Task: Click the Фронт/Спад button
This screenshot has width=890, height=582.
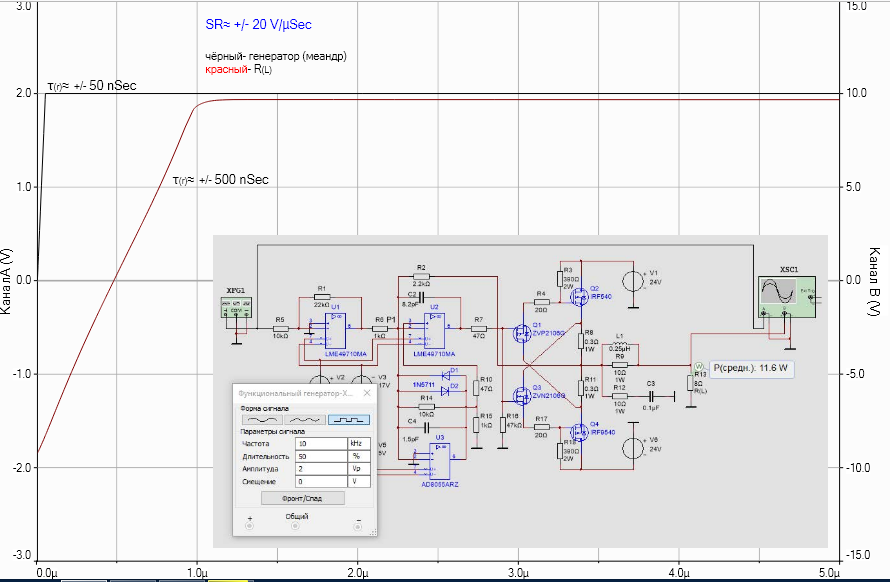Action: (303, 498)
